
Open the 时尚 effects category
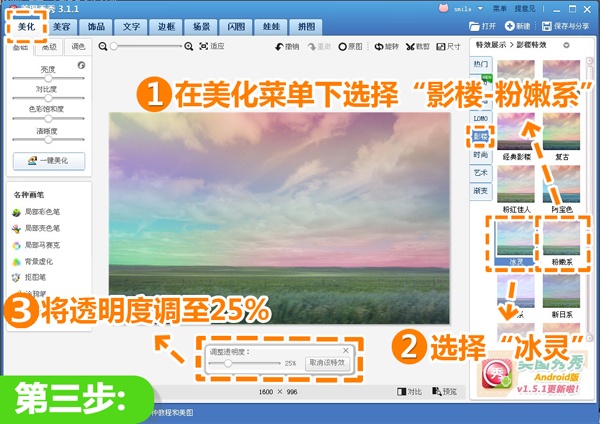[x=481, y=155]
